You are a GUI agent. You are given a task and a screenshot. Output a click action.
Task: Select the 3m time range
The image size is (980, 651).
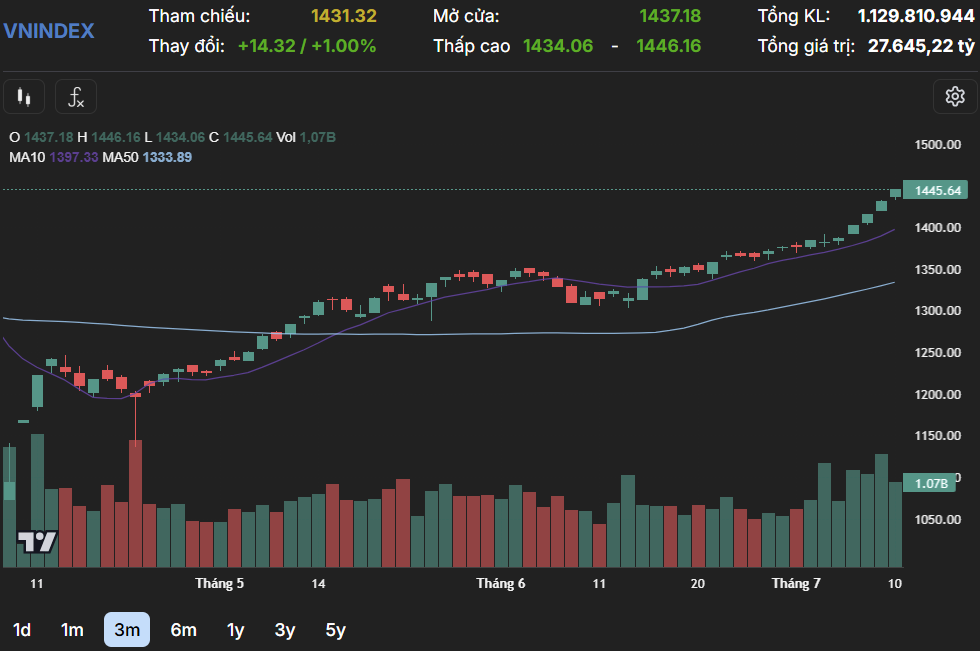tap(127, 630)
